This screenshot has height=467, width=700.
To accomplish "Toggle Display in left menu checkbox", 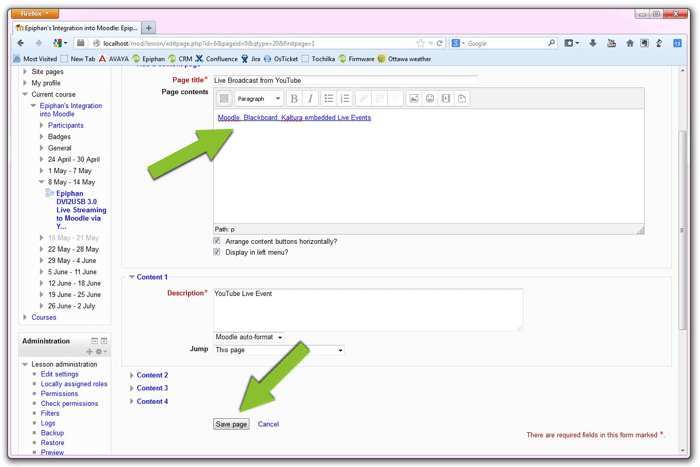I will click(x=217, y=252).
